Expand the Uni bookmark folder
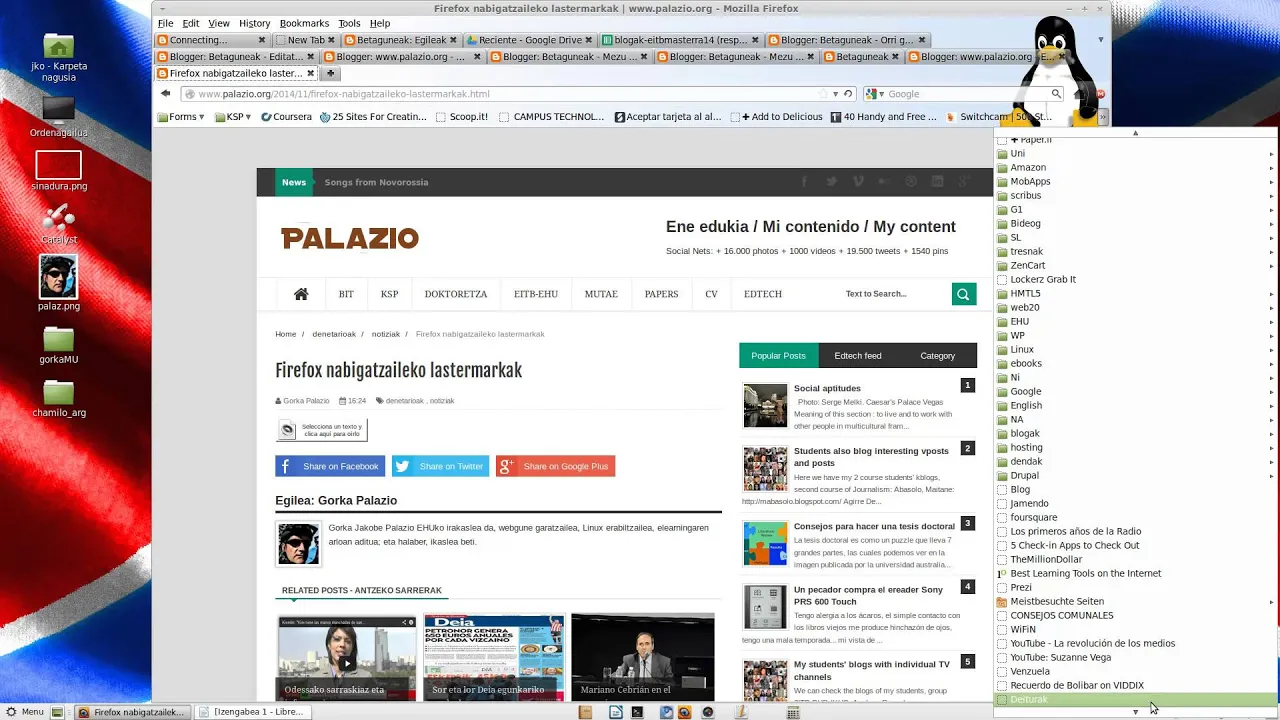 (1134, 154)
